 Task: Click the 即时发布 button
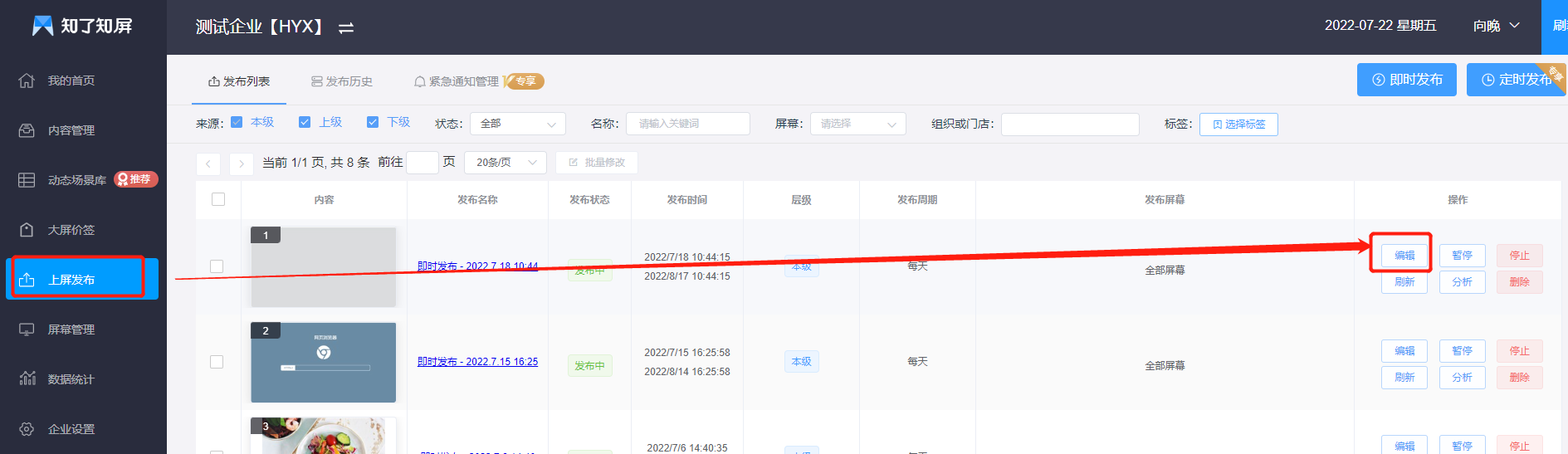pos(1406,80)
